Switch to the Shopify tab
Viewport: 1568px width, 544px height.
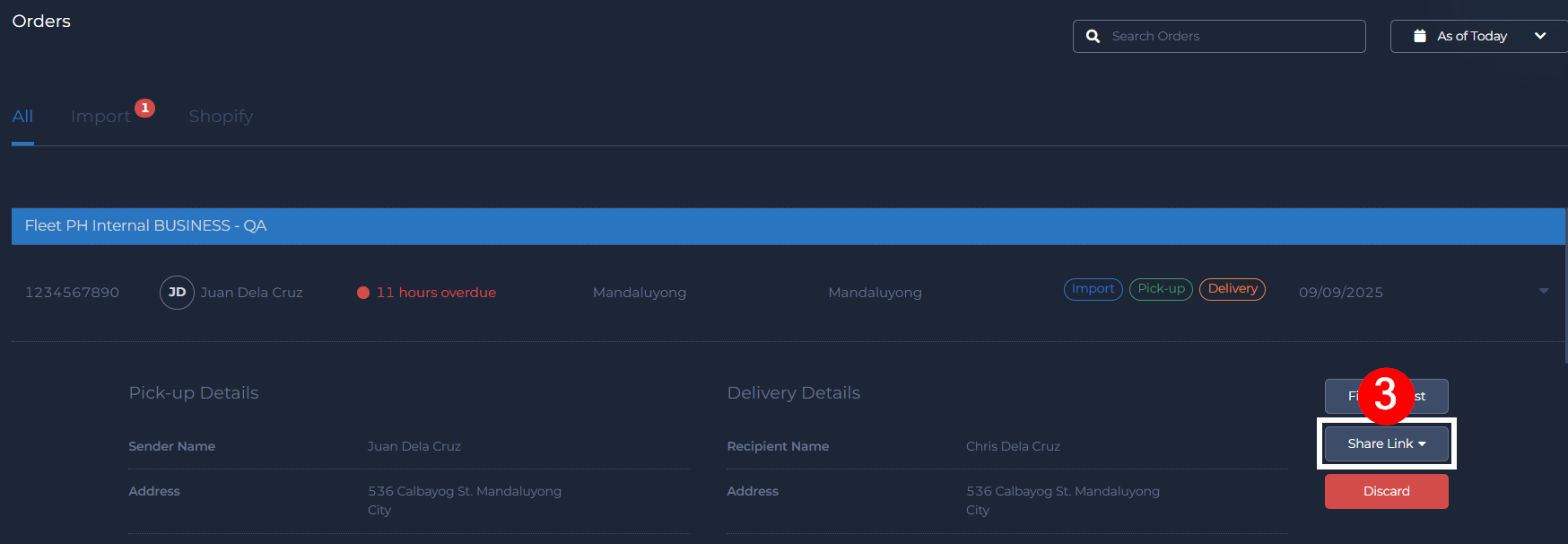(x=221, y=117)
